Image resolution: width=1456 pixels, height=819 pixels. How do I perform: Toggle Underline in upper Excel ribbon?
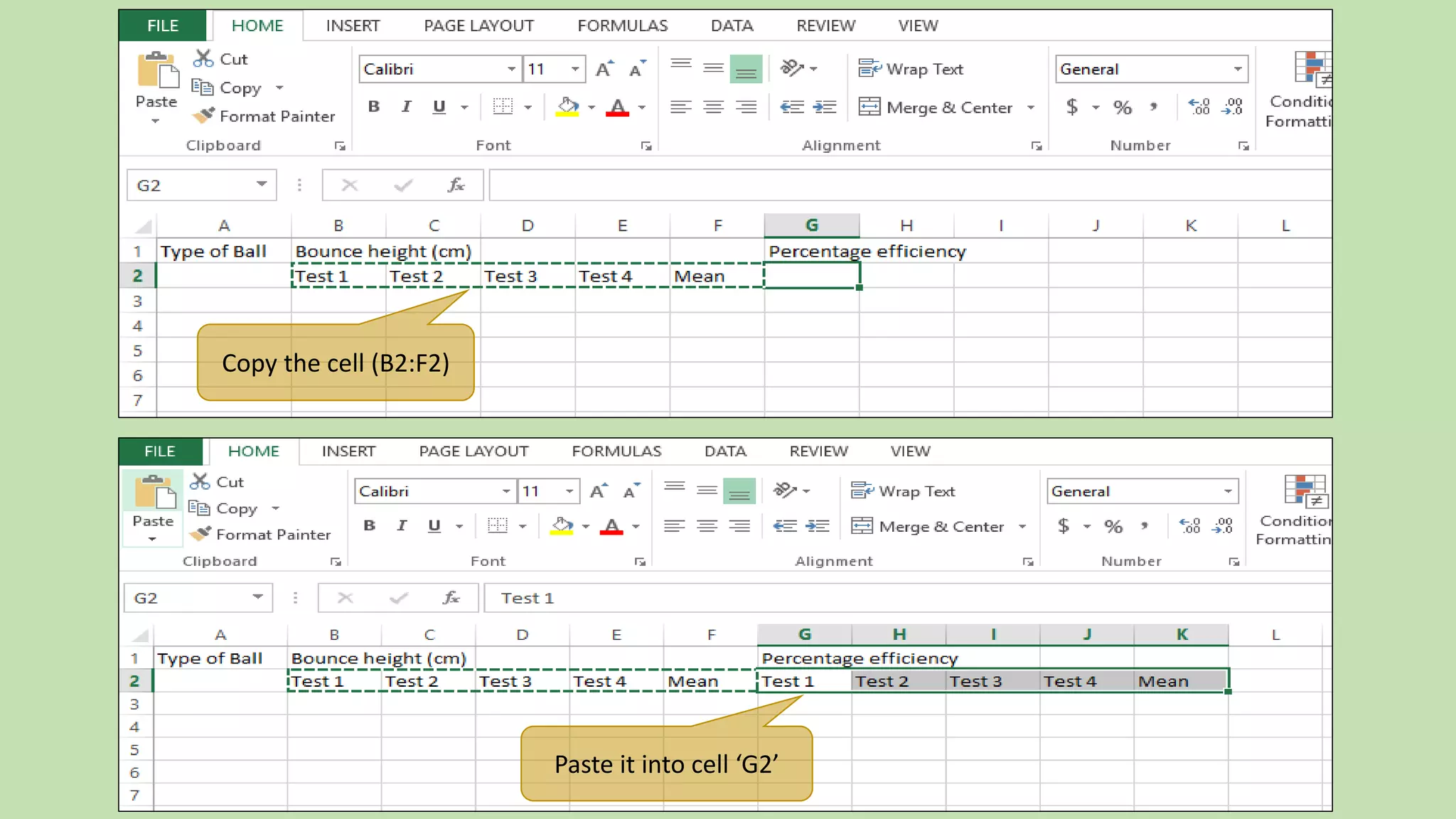click(x=439, y=107)
